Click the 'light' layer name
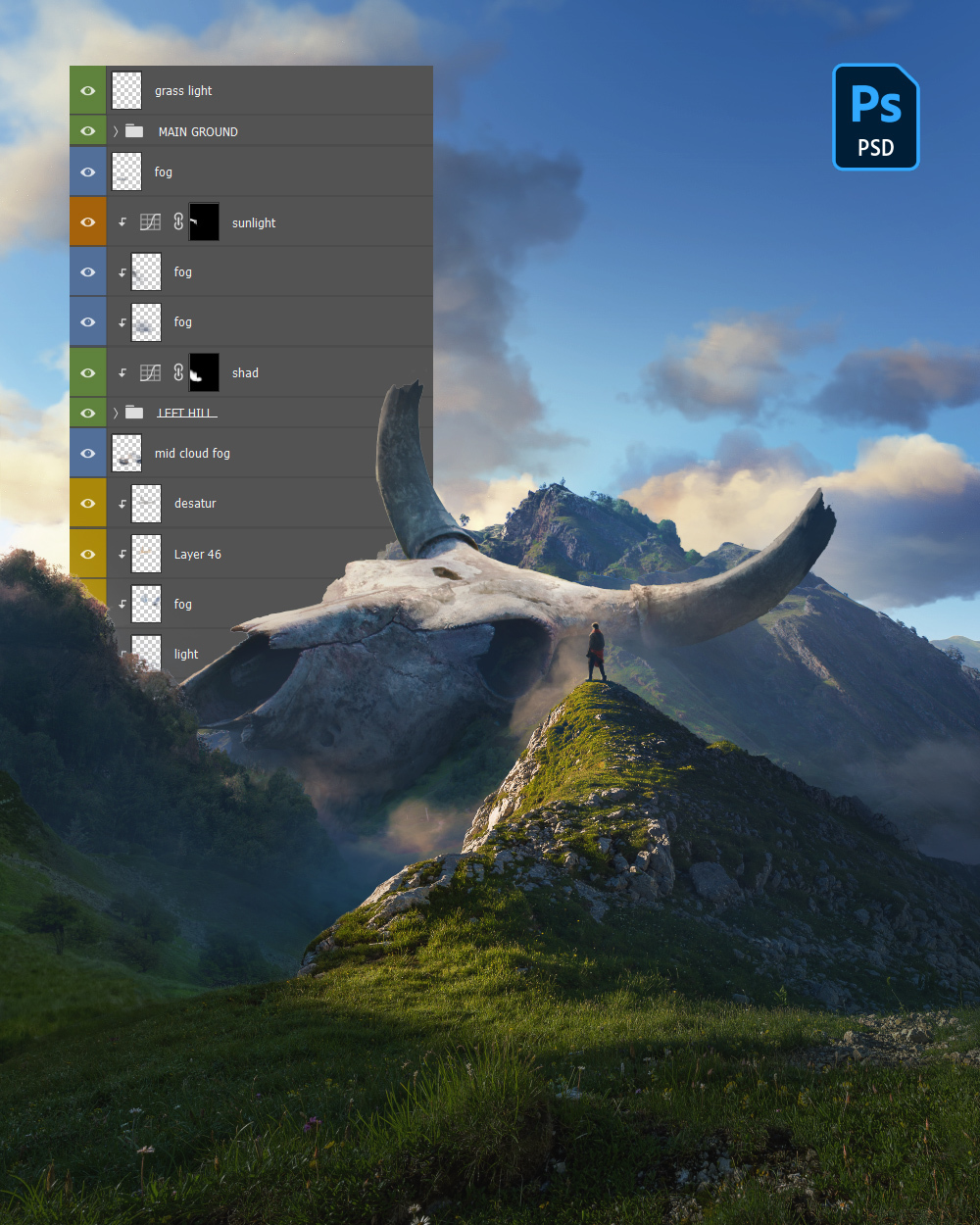 pyautogui.click(x=186, y=654)
